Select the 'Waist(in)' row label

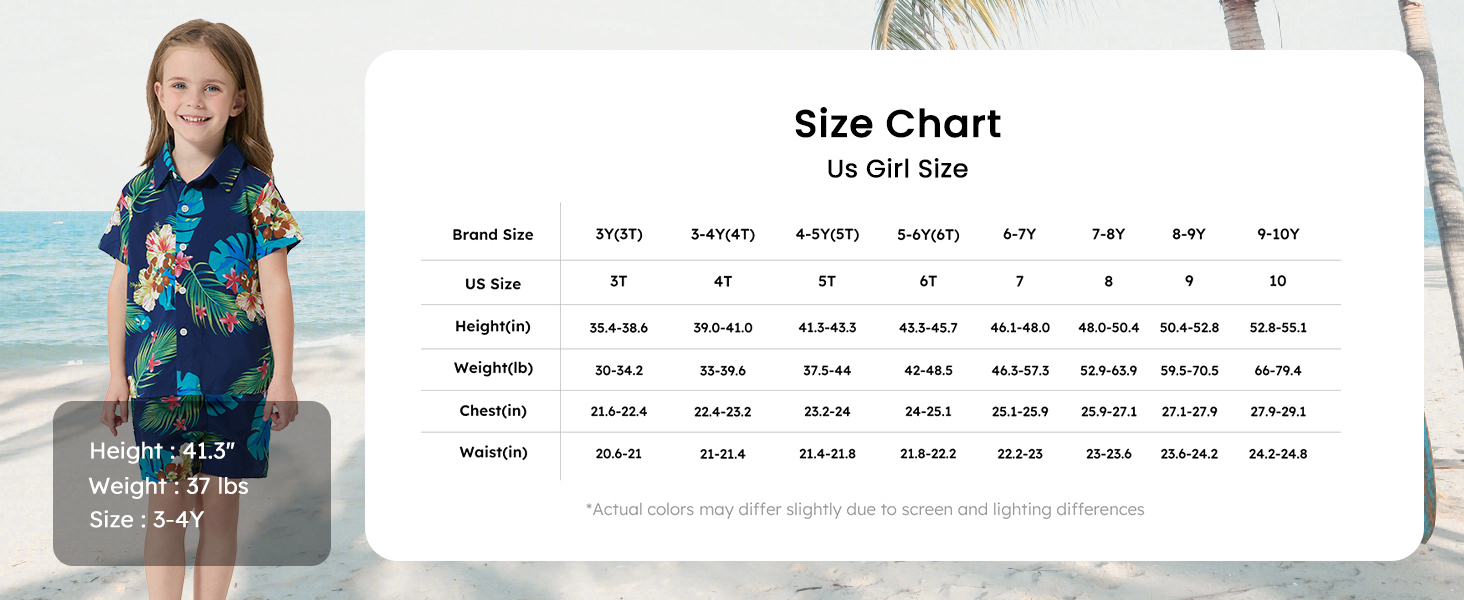[x=492, y=453]
